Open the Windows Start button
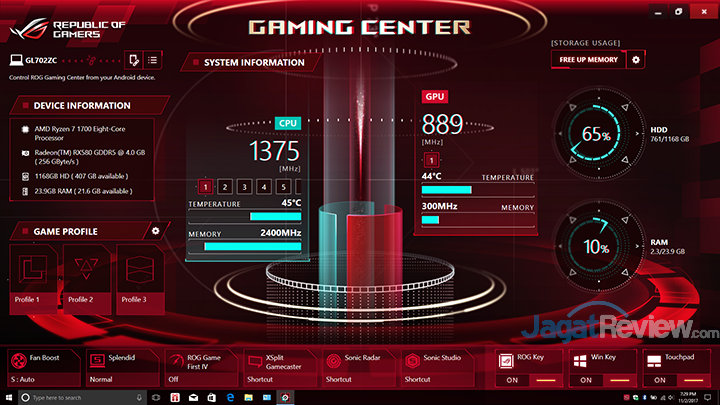Viewport: 720px width, 405px height. point(8,398)
